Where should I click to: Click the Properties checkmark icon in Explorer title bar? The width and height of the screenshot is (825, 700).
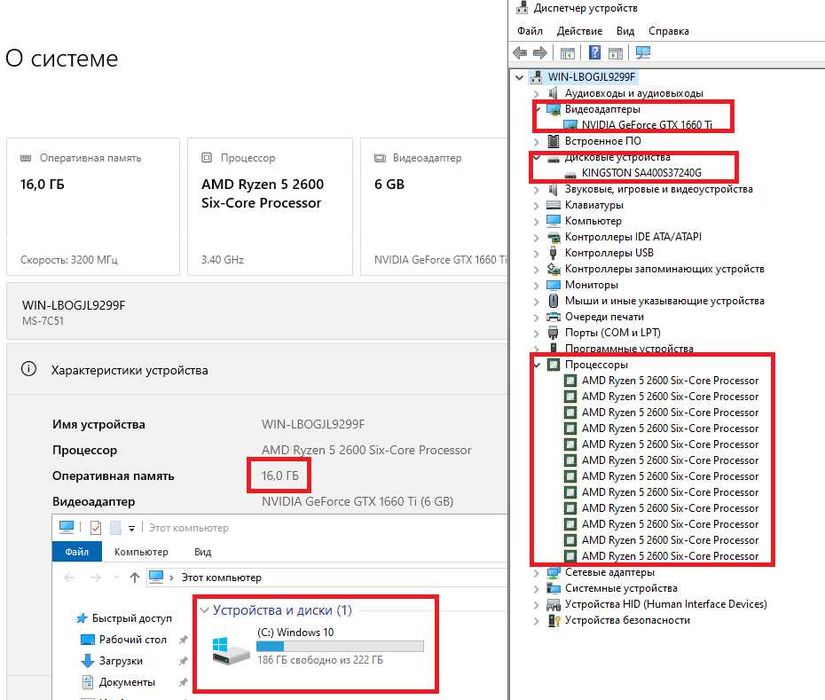pyautogui.click(x=96, y=527)
